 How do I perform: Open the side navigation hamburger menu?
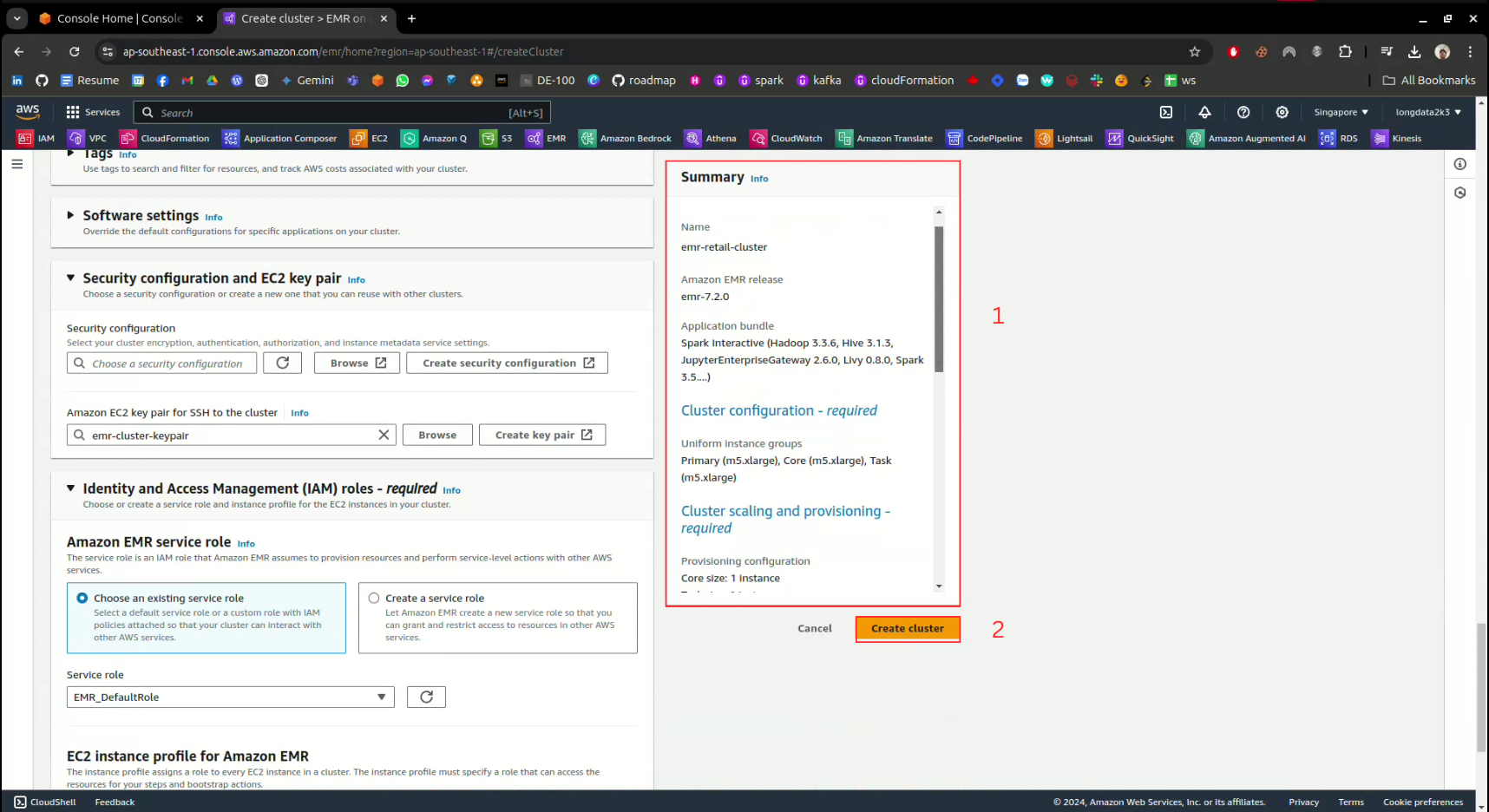(x=17, y=164)
